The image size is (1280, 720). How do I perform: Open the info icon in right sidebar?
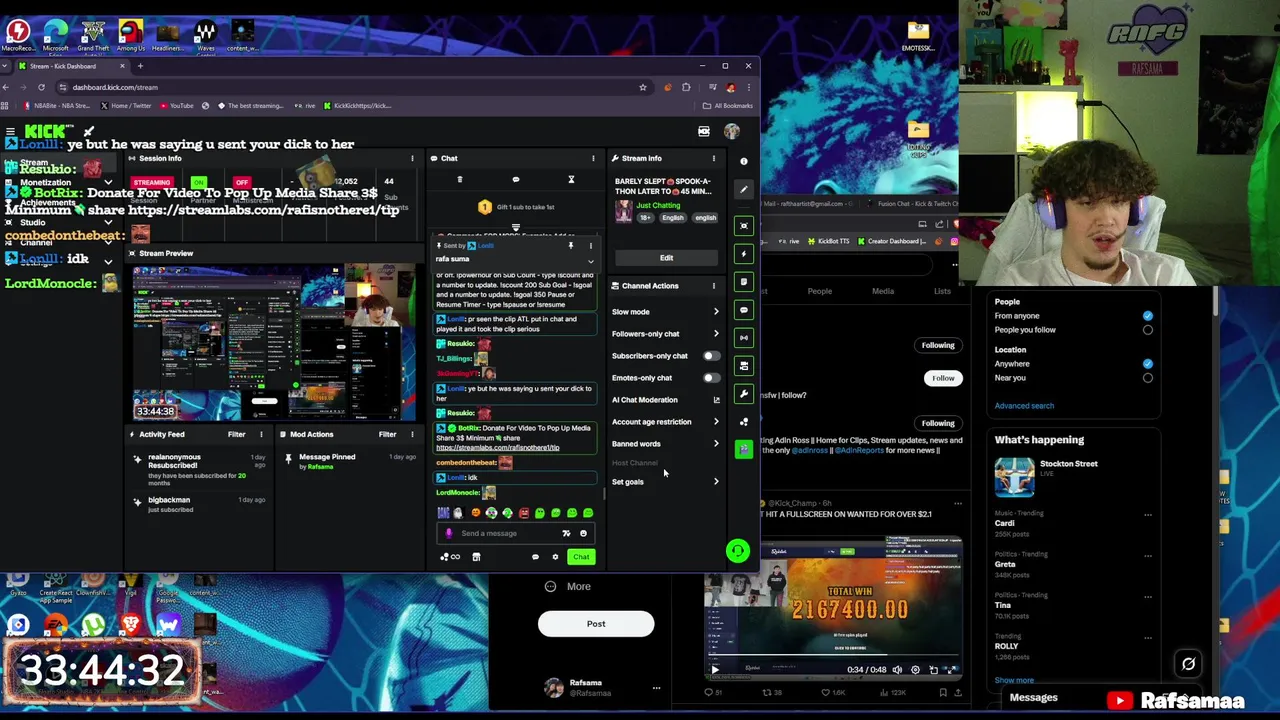click(x=743, y=161)
